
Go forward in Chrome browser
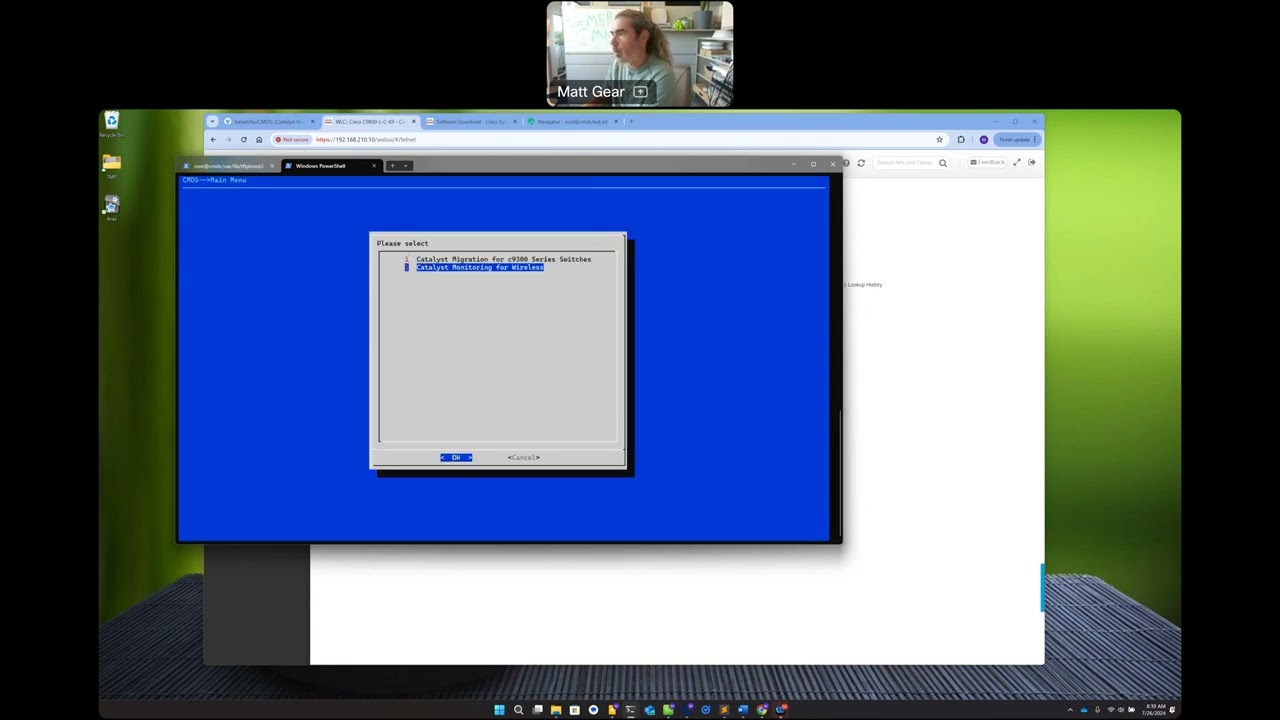228,140
